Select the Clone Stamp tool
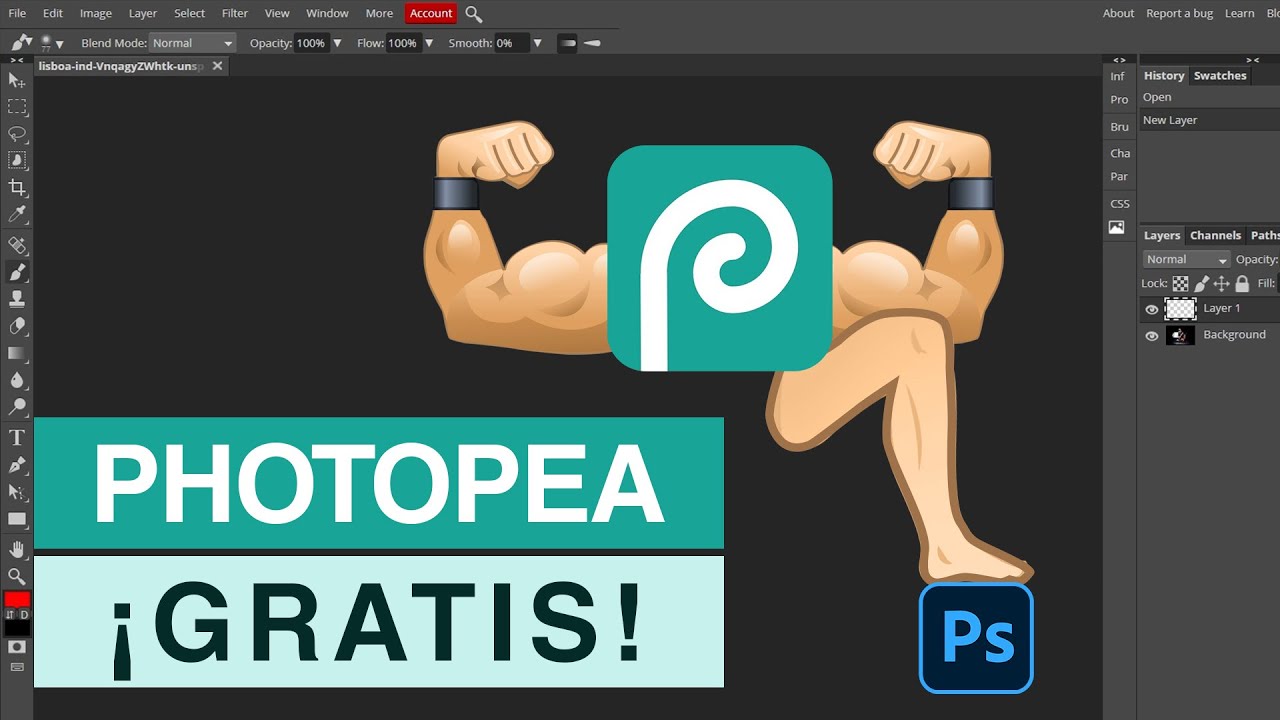 pyautogui.click(x=17, y=299)
